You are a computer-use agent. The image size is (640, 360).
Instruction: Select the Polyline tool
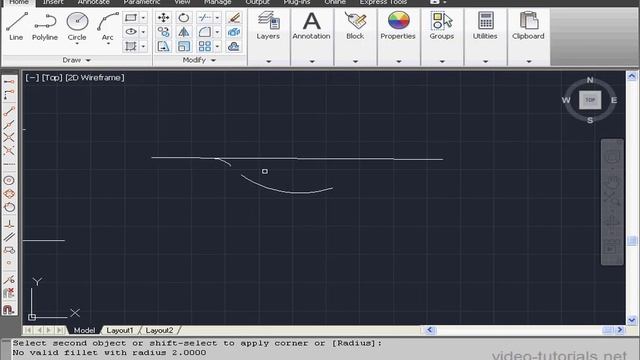click(x=45, y=26)
